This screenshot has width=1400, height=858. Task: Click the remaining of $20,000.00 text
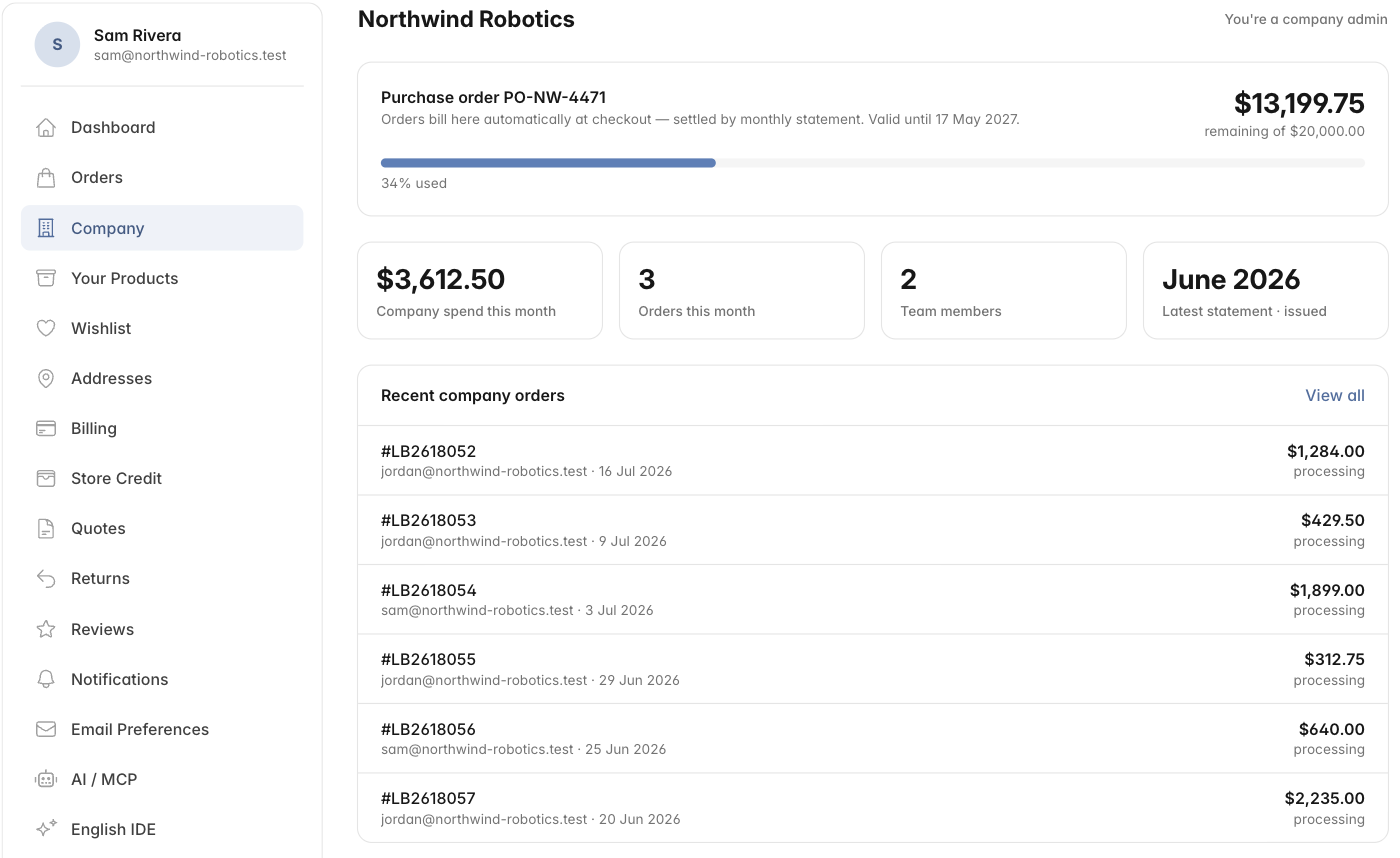tap(1284, 131)
